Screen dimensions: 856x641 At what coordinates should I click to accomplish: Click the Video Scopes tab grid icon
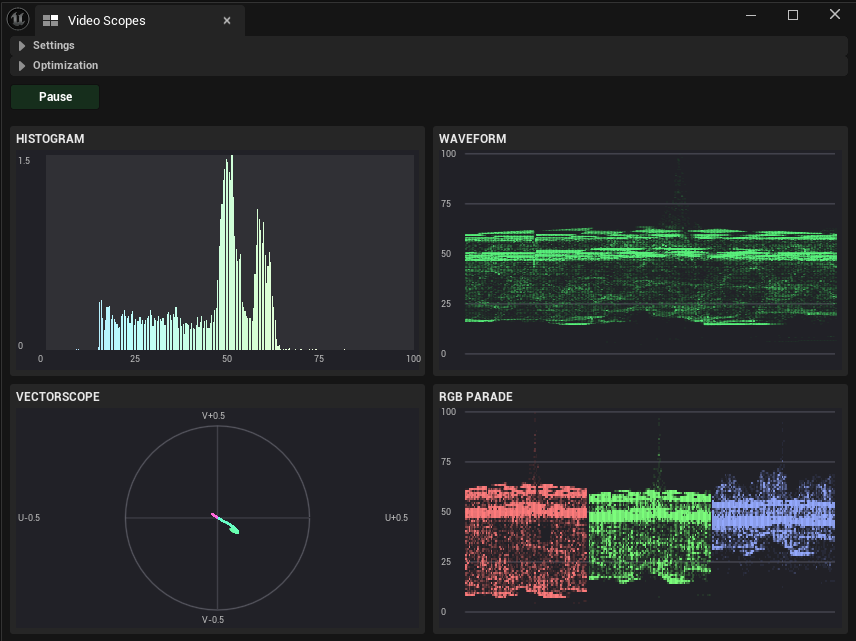51,21
